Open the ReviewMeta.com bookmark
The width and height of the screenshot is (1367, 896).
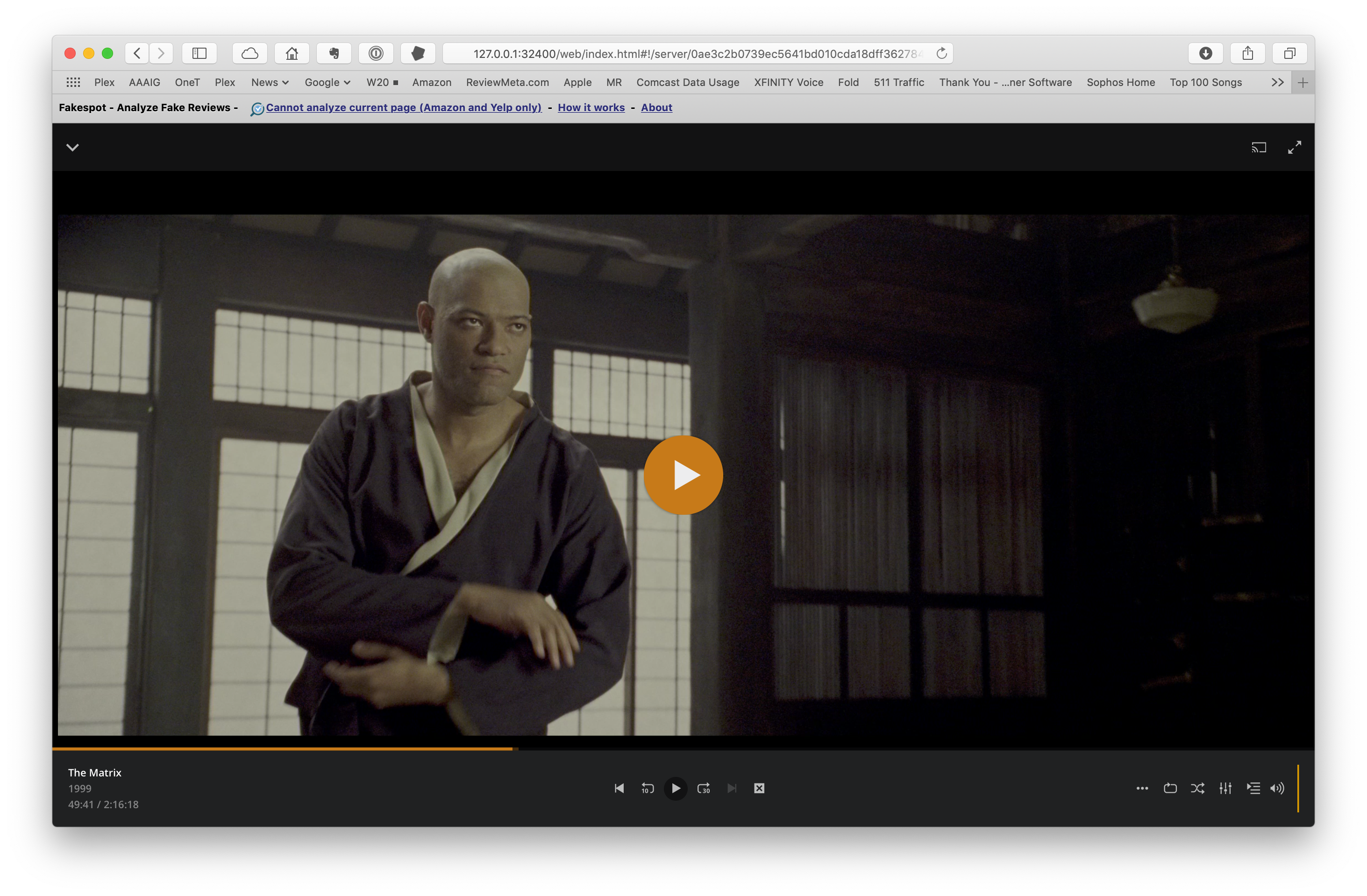[507, 82]
